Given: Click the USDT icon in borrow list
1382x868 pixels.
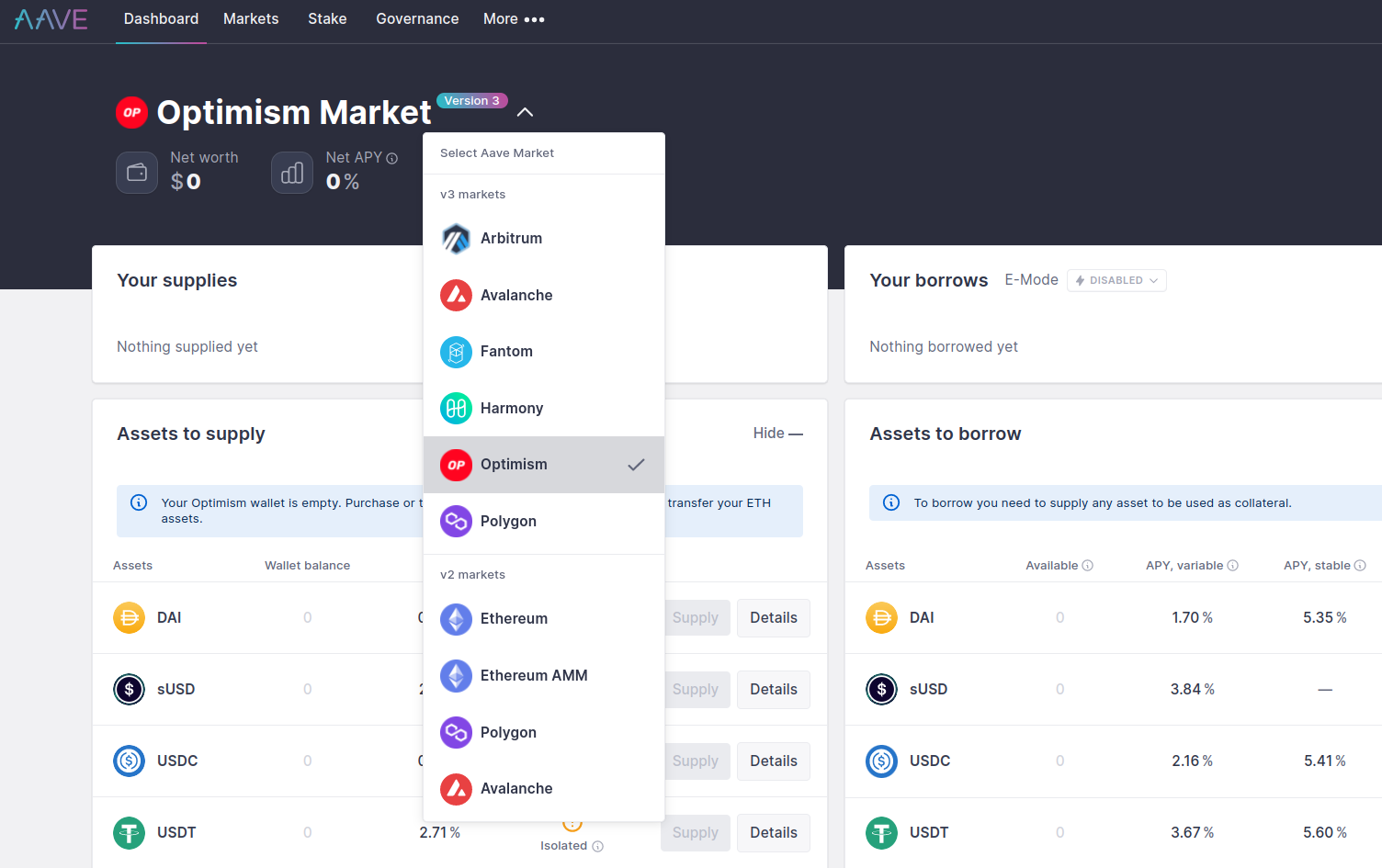Looking at the screenshot, I should (881, 833).
